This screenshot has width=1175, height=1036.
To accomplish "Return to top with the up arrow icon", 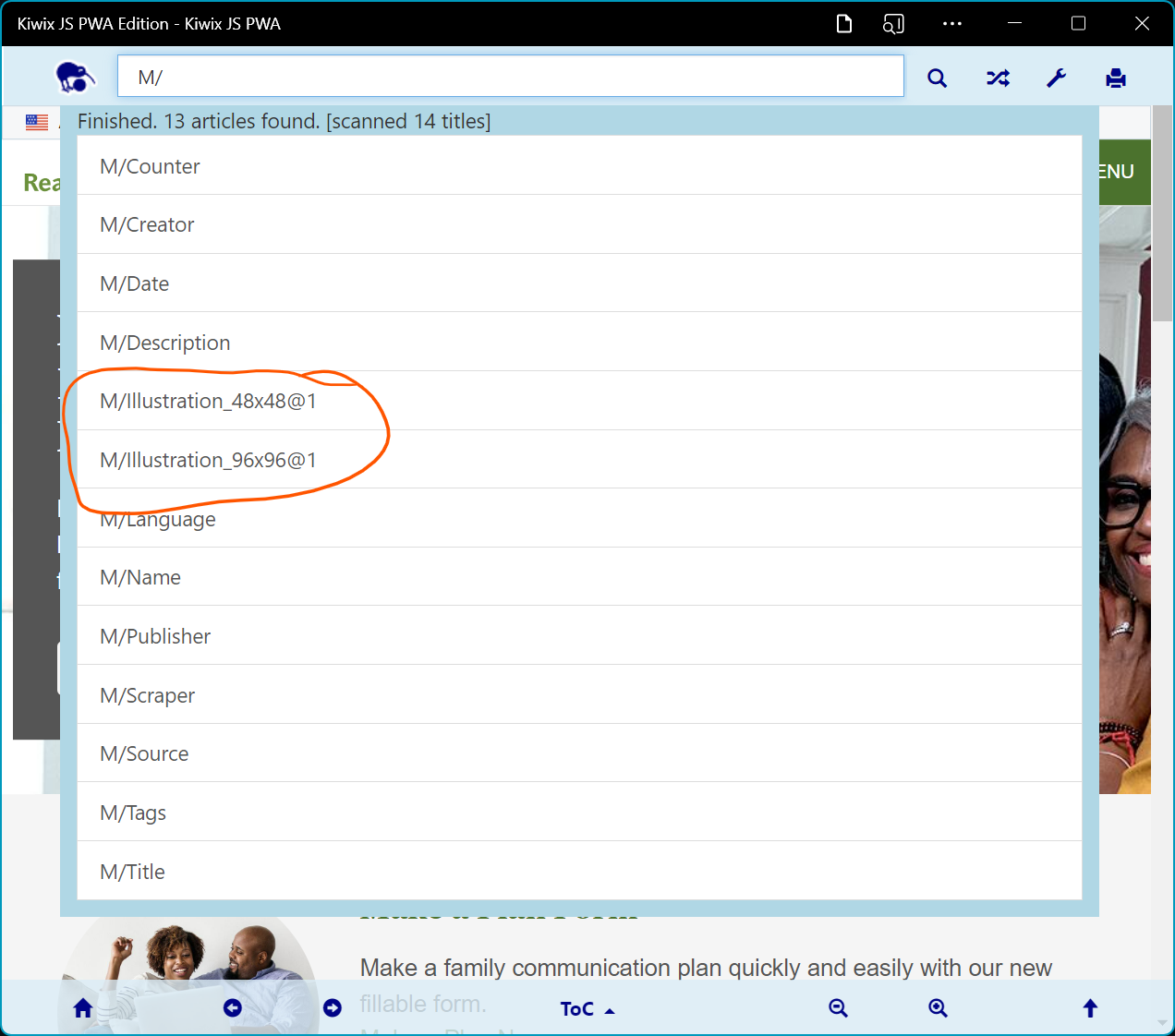I will [1090, 1007].
